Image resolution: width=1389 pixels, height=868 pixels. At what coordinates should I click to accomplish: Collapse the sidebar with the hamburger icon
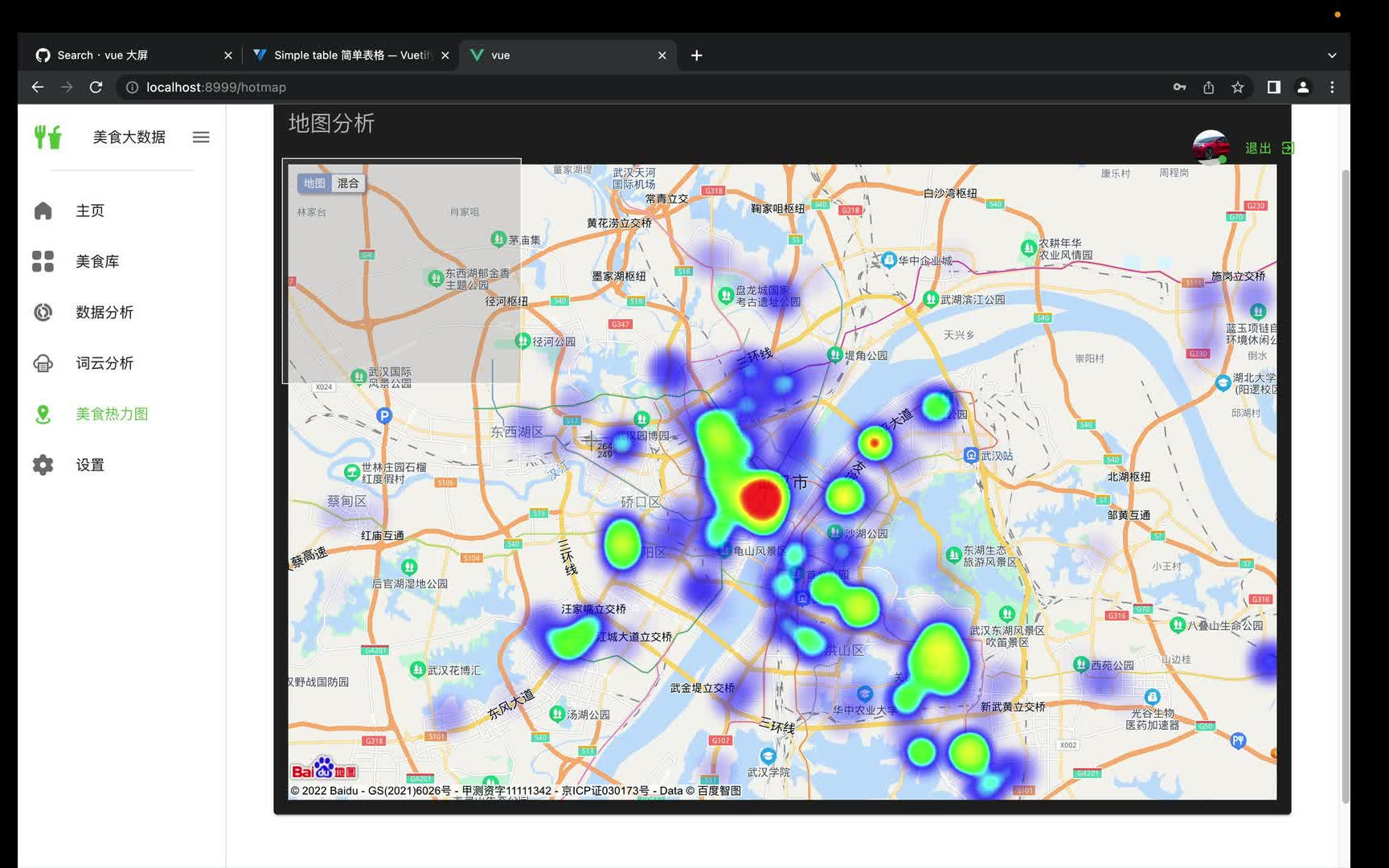pyautogui.click(x=200, y=137)
